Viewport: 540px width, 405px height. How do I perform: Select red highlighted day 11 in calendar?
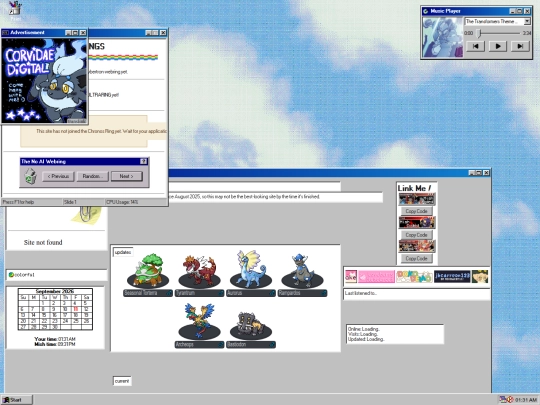76,309
